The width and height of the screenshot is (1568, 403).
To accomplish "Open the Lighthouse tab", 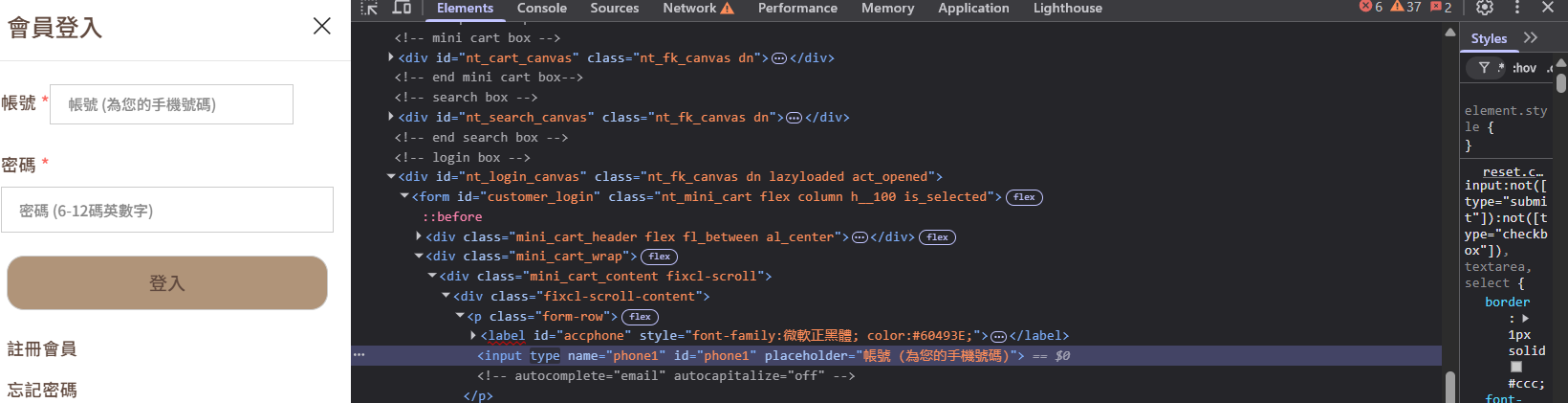I will [x=1068, y=8].
